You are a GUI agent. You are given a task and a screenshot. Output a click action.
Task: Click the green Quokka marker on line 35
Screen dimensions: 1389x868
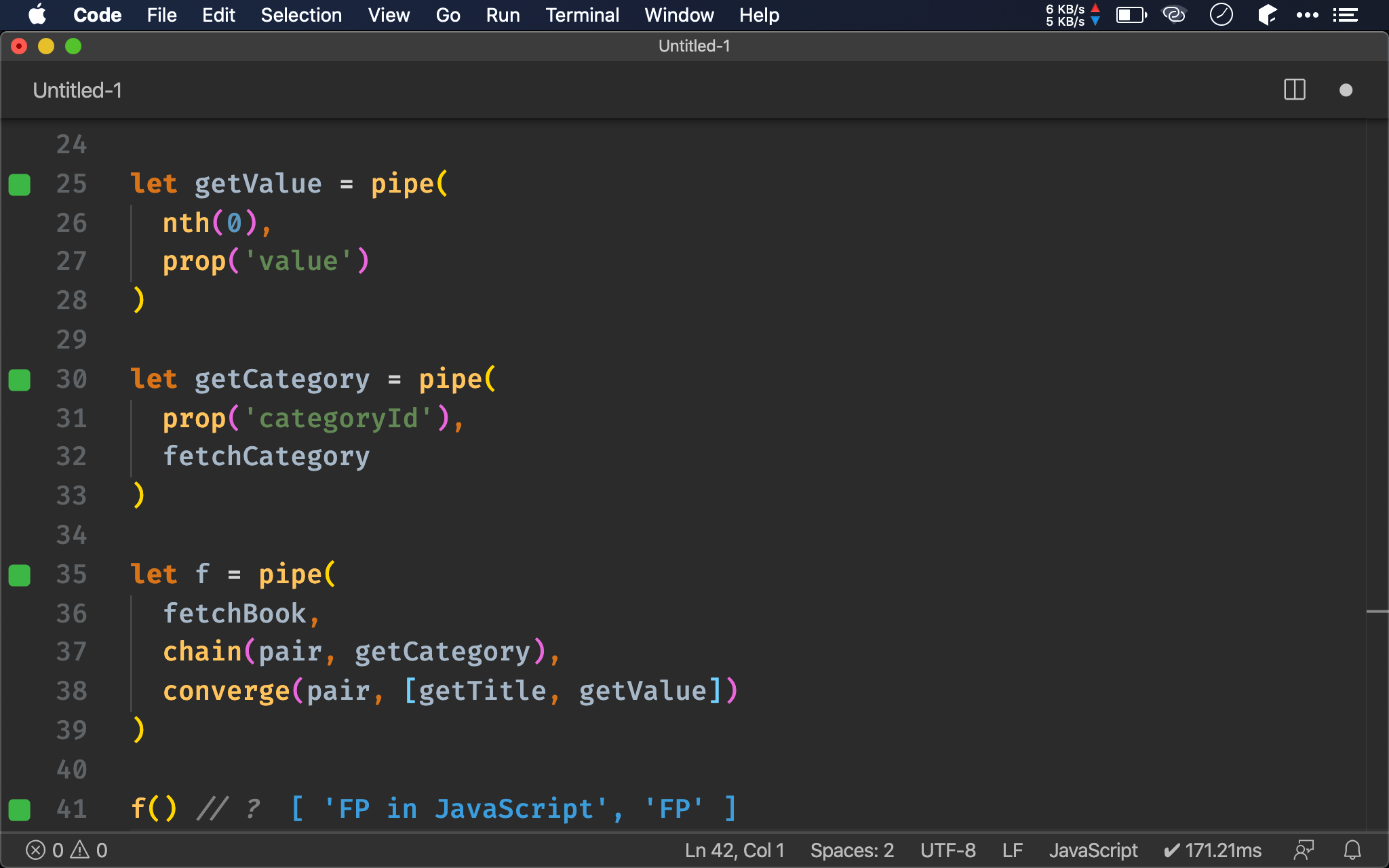click(20, 575)
